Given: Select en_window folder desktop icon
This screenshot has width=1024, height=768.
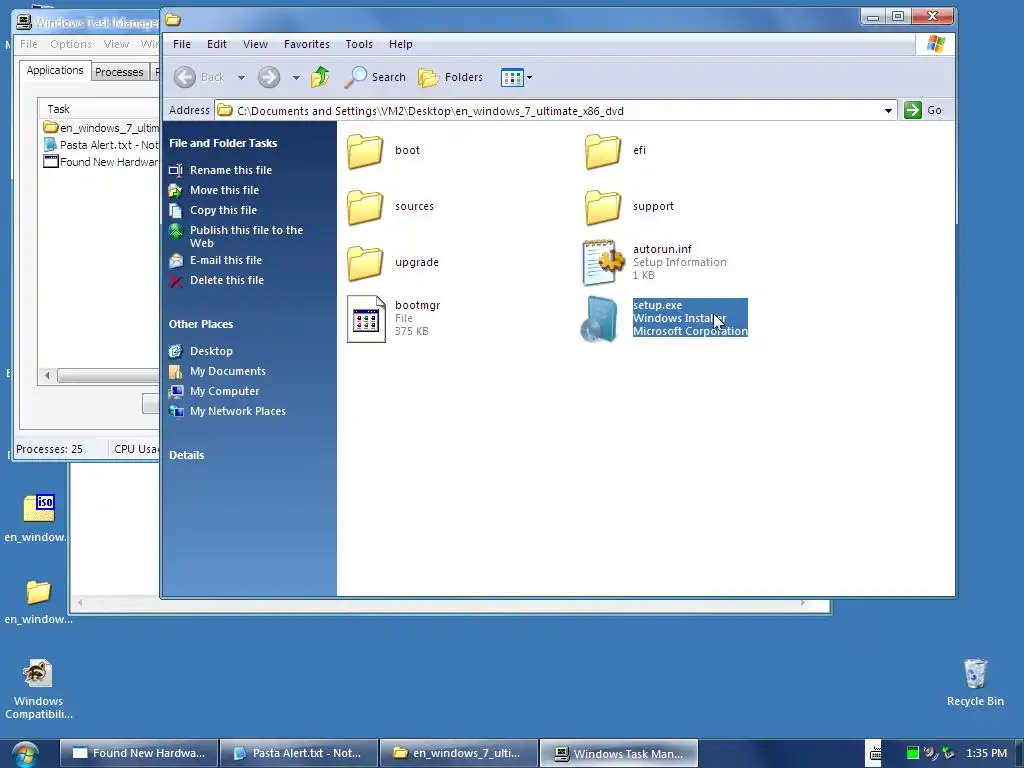Looking at the screenshot, I should click(x=38, y=601).
